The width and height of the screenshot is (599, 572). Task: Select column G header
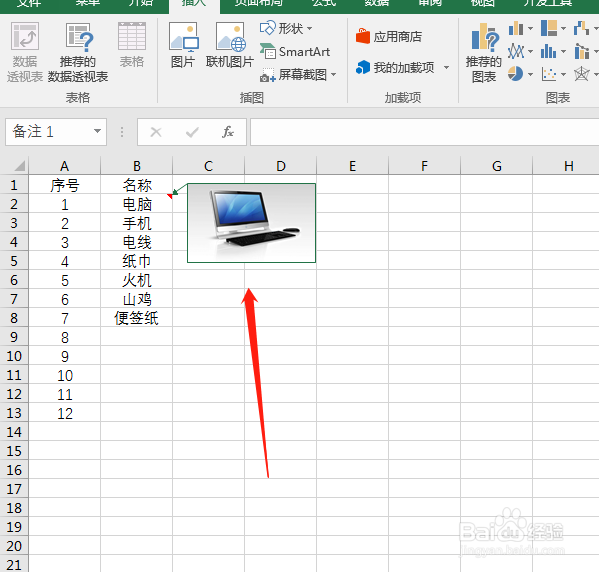(x=497, y=166)
